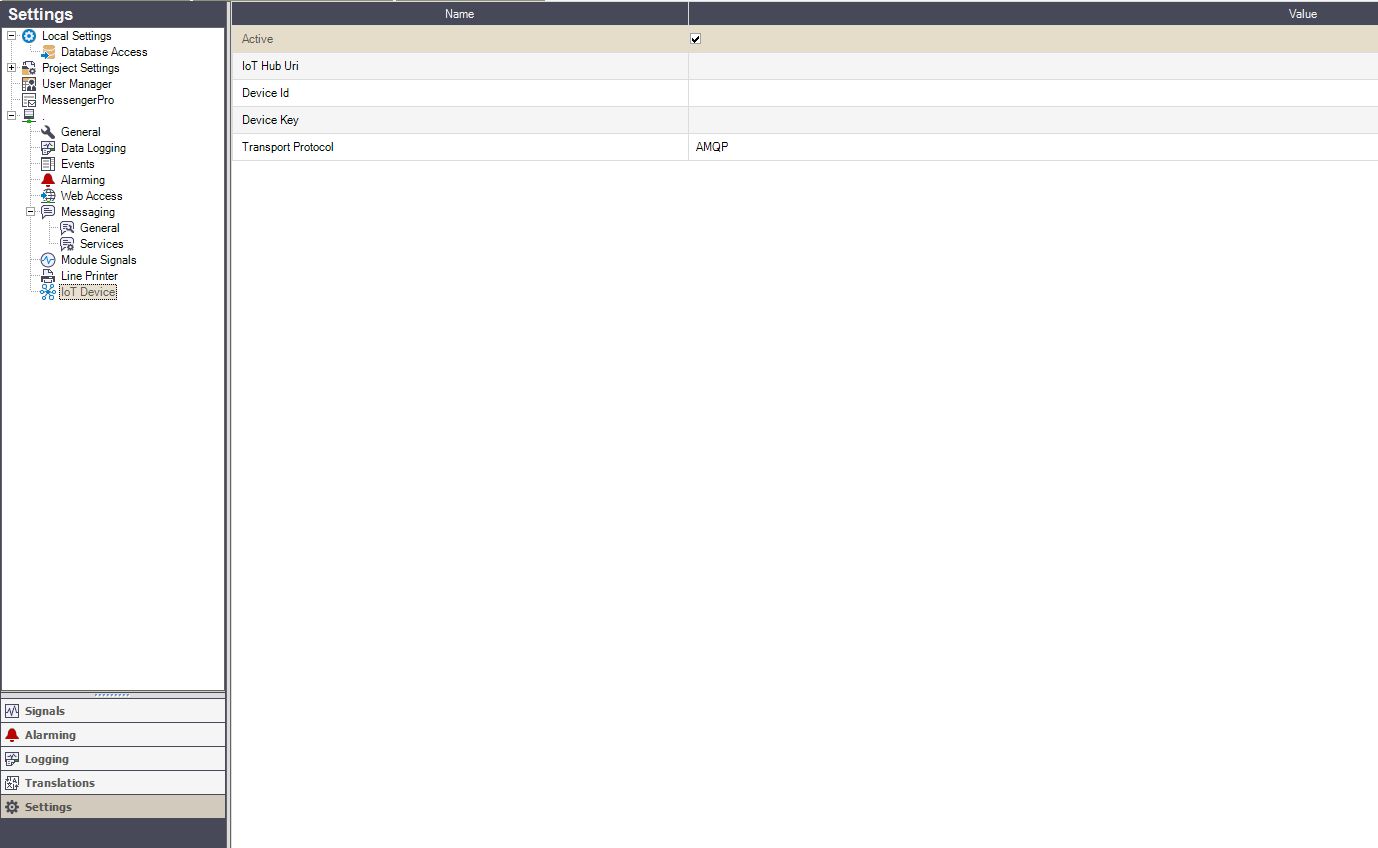Select the Database Access icon
This screenshot has width=1378, height=848.
pyautogui.click(x=48, y=52)
